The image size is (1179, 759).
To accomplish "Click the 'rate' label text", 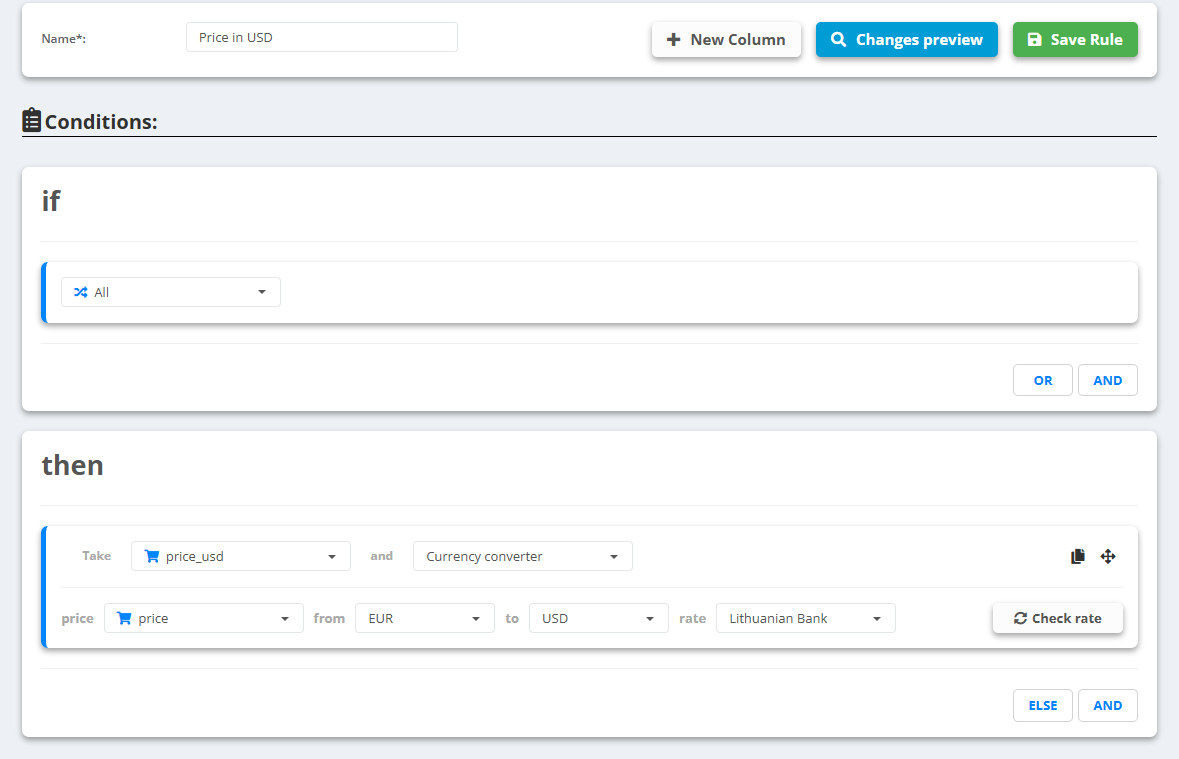I will tap(693, 618).
